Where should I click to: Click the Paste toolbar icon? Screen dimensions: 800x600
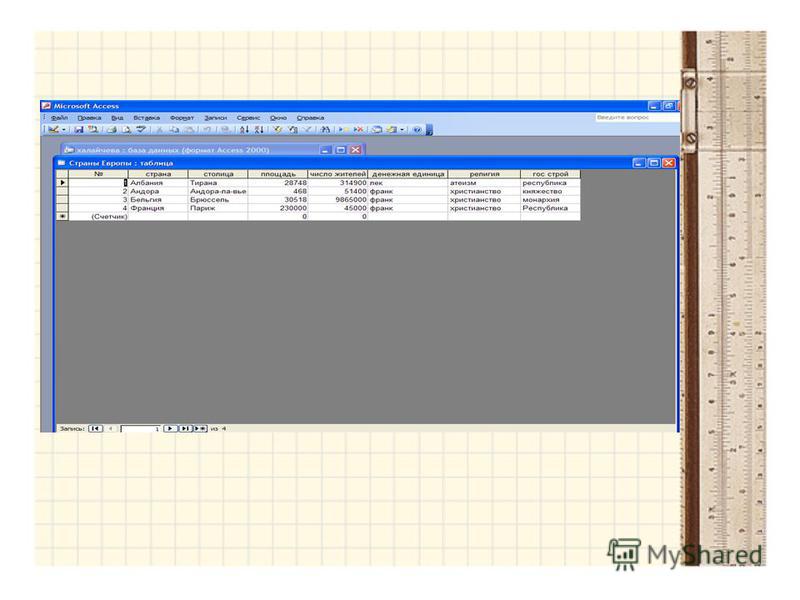click(189, 130)
